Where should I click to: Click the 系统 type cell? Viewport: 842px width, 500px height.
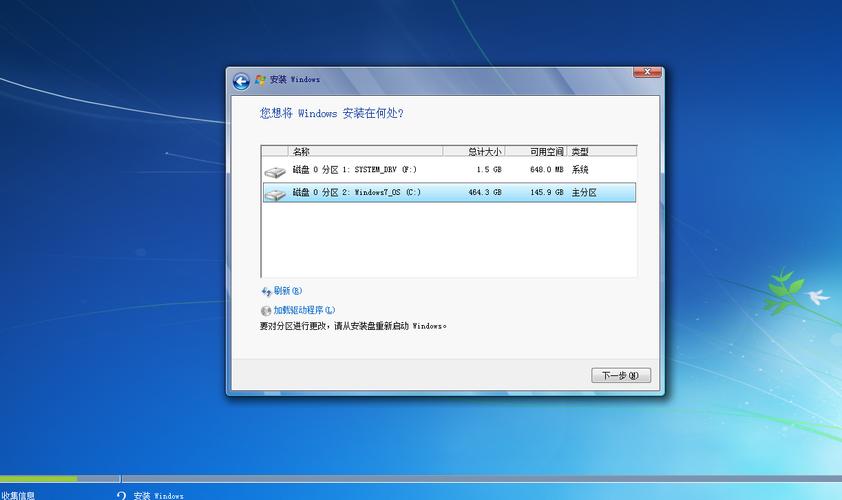[x=580, y=170]
